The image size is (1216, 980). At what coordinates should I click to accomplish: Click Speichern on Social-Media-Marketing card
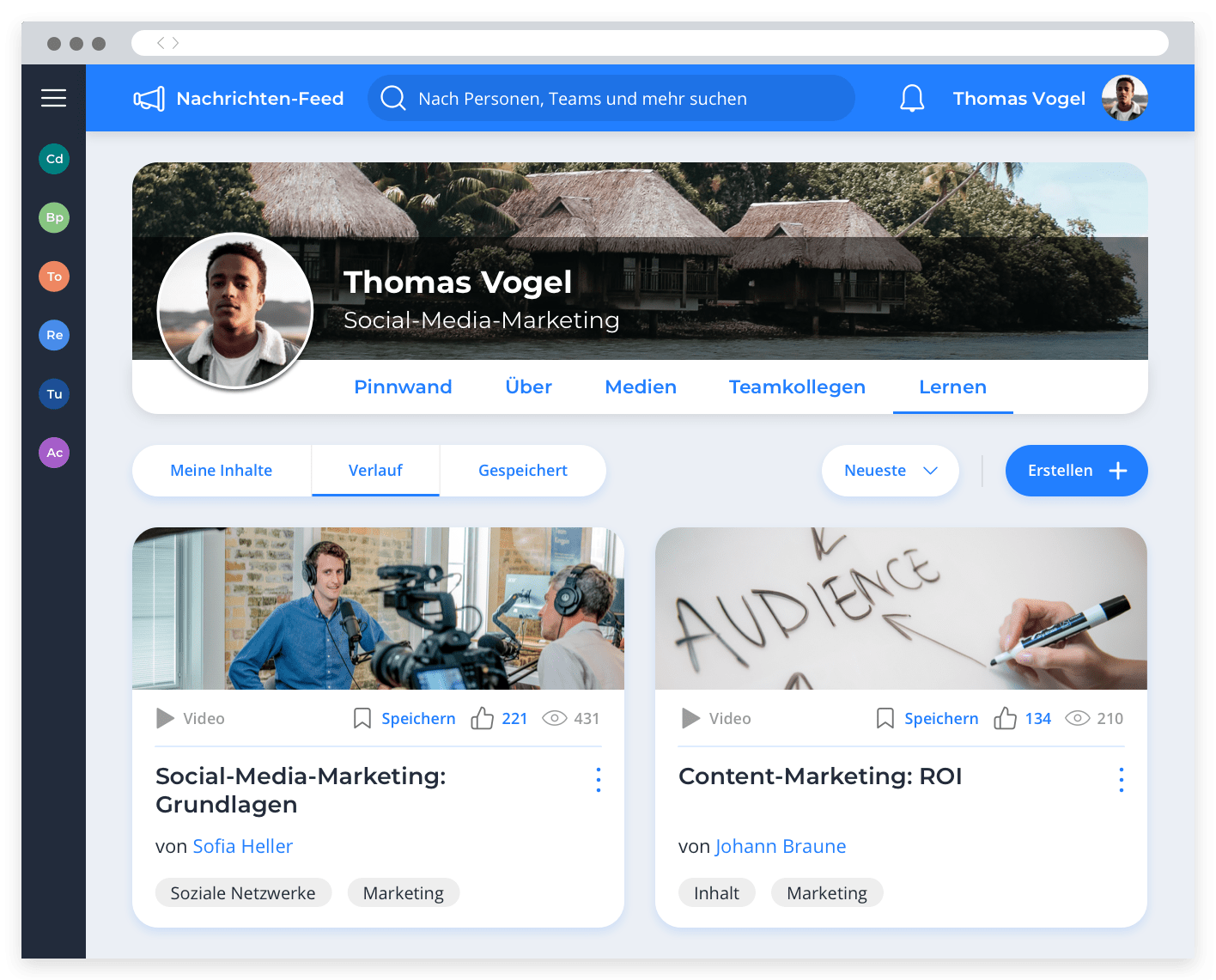(x=418, y=719)
